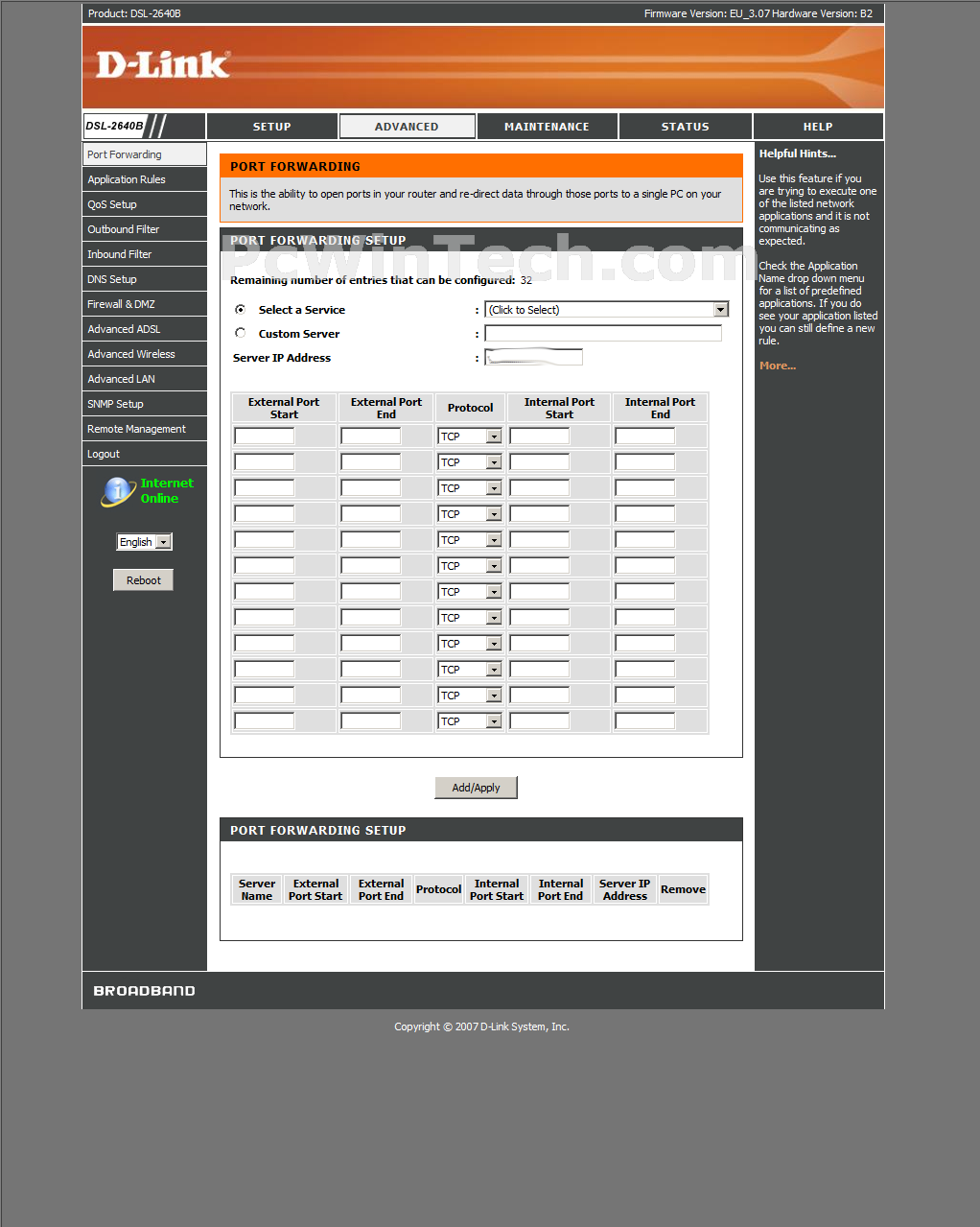Click the Custom Server name input field

coord(603,333)
